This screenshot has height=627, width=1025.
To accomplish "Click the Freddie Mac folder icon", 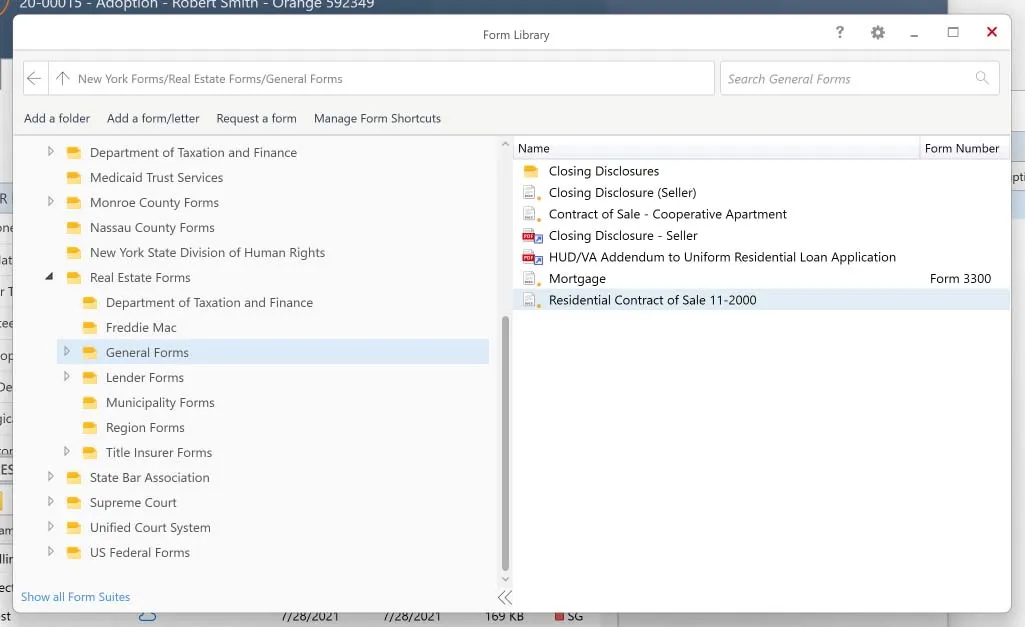I will (x=90, y=328).
